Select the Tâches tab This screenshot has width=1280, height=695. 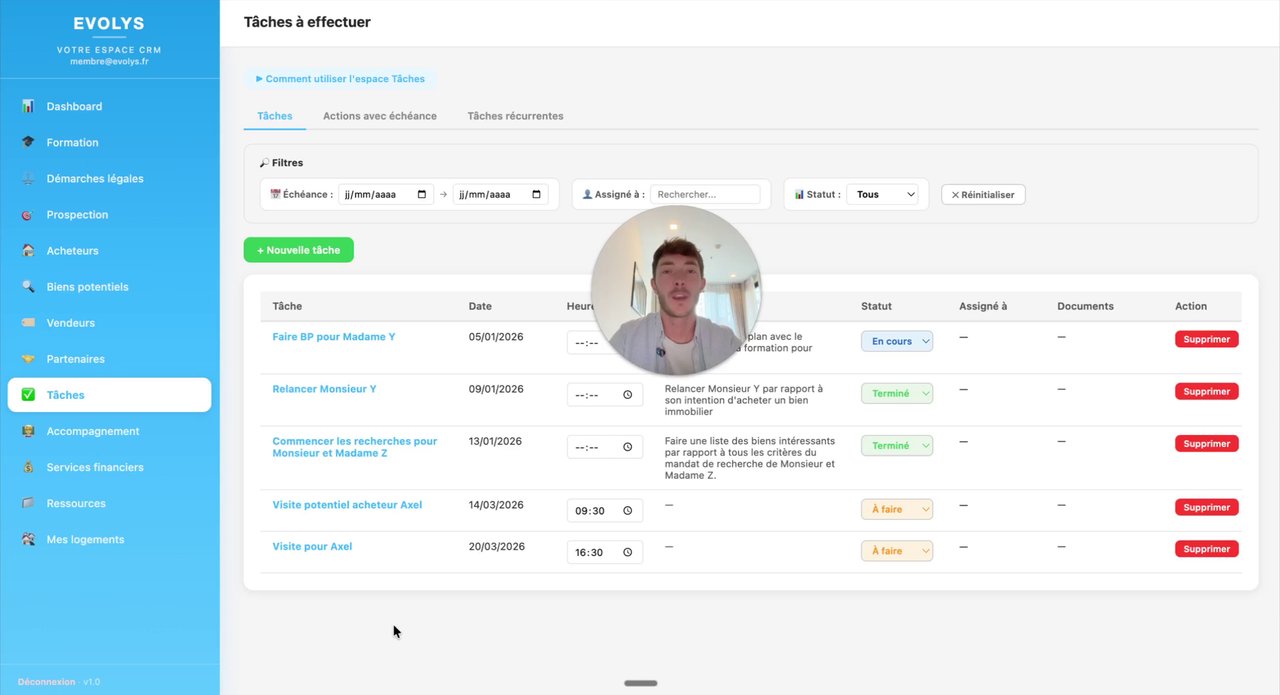[x=275, y=116]
